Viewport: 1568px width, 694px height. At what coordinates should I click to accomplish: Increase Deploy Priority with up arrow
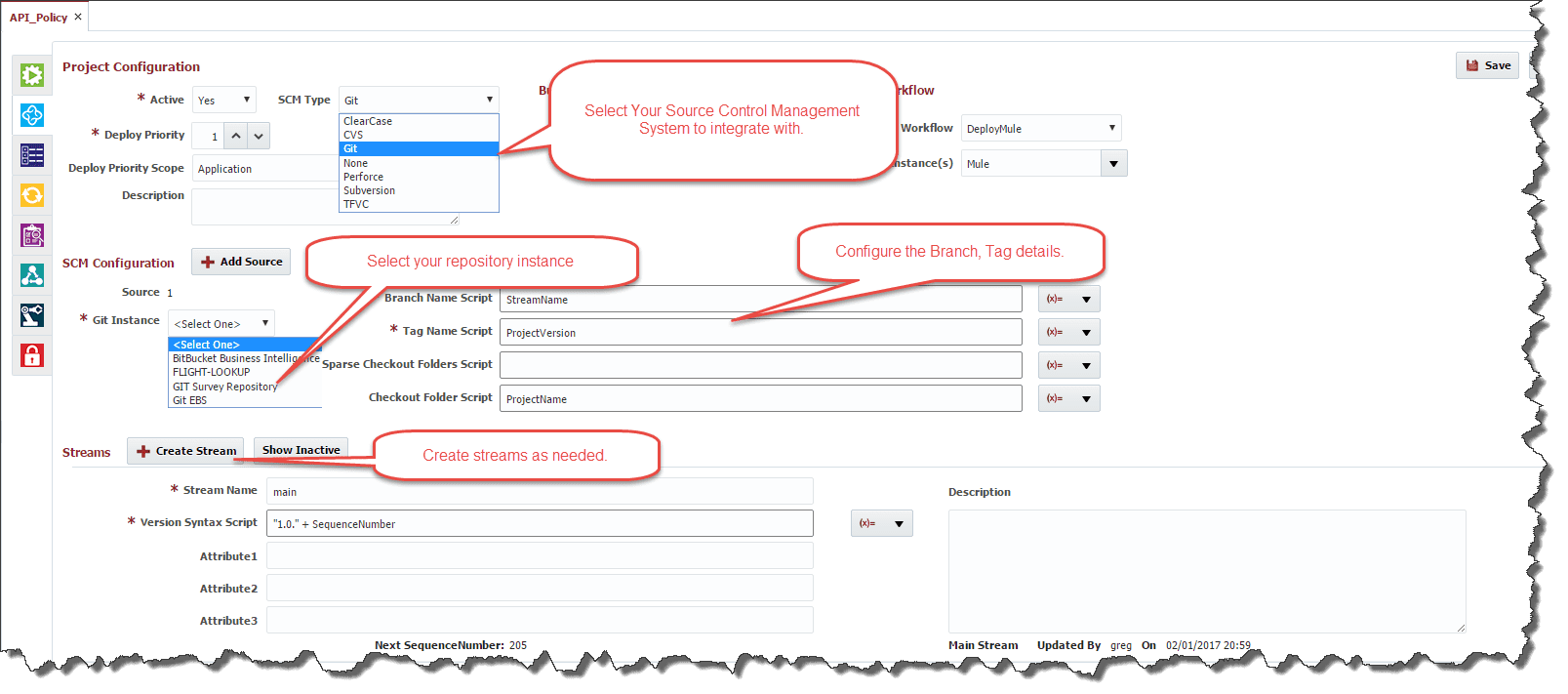[236, 136]
